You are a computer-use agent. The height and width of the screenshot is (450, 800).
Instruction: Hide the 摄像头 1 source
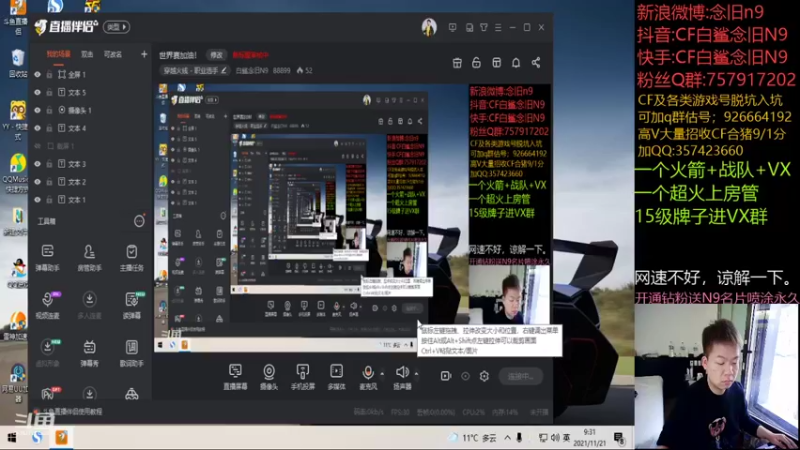[x=37, y=110]
